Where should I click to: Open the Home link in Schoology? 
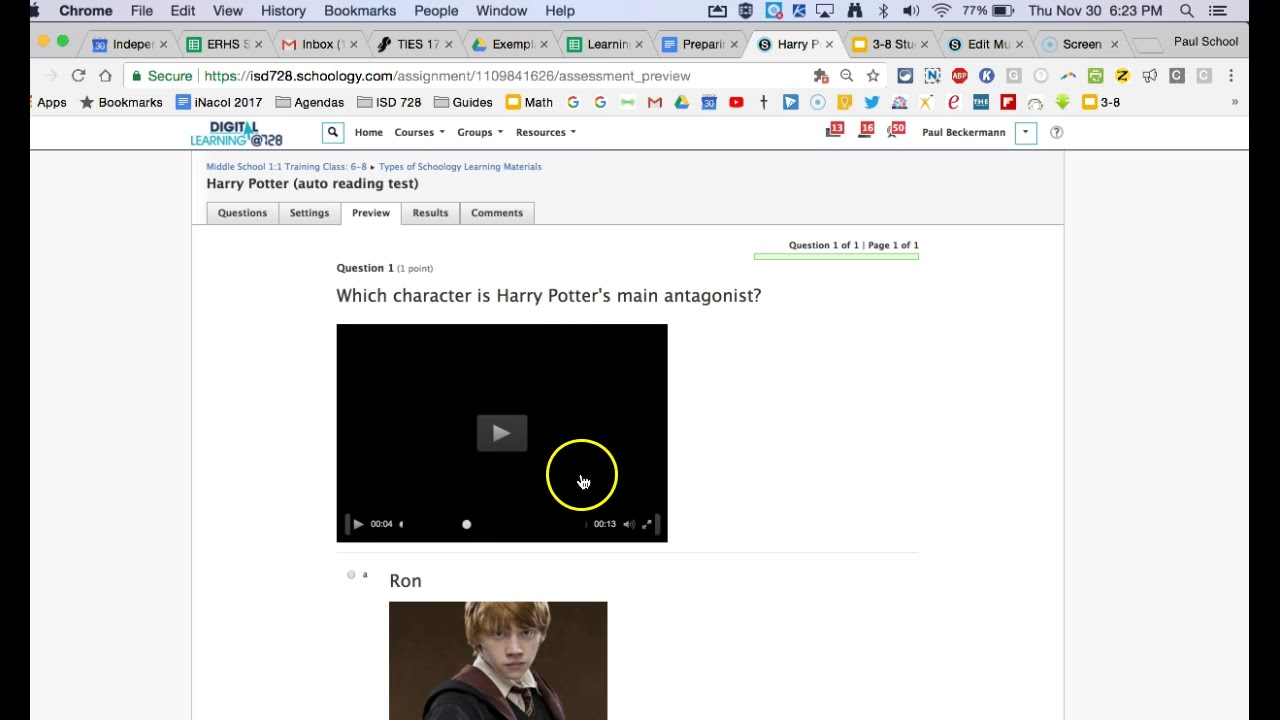[368, 132]
